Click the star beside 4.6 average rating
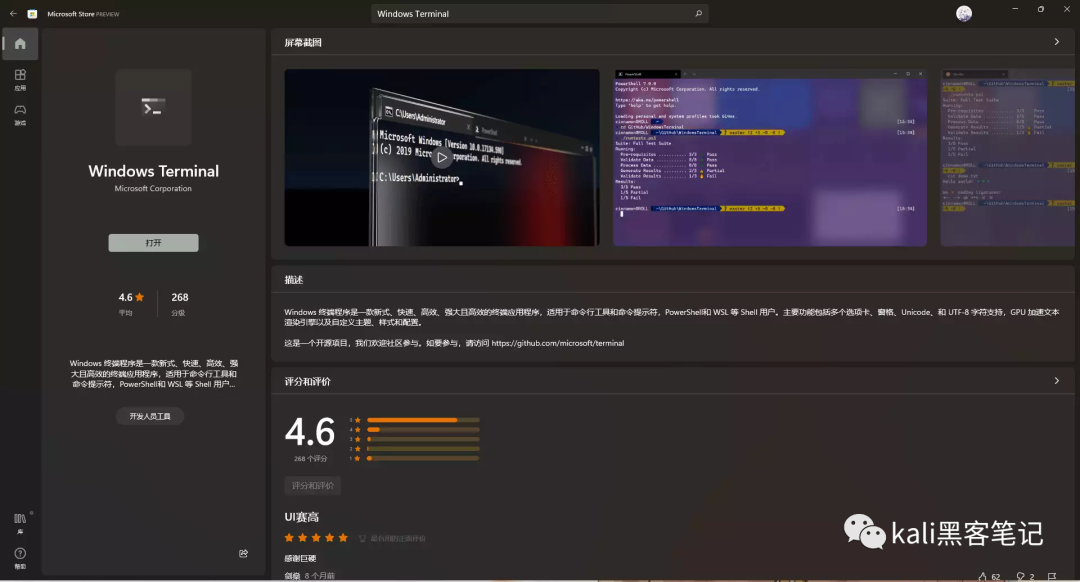The height and width of the screenshot is (582, 1080). tap(140, 297)
